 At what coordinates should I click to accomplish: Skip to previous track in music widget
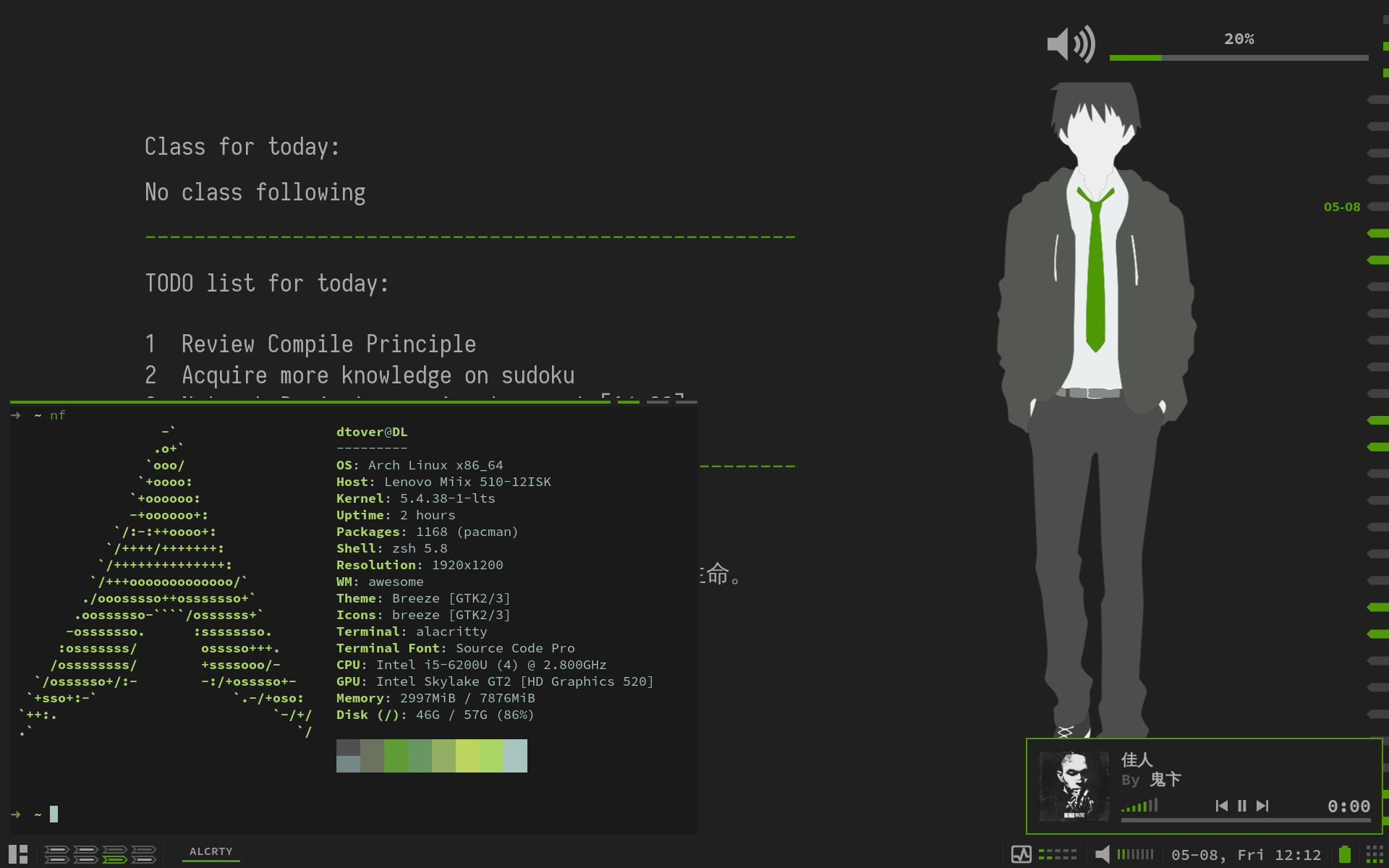click(x=1222, y=806)
